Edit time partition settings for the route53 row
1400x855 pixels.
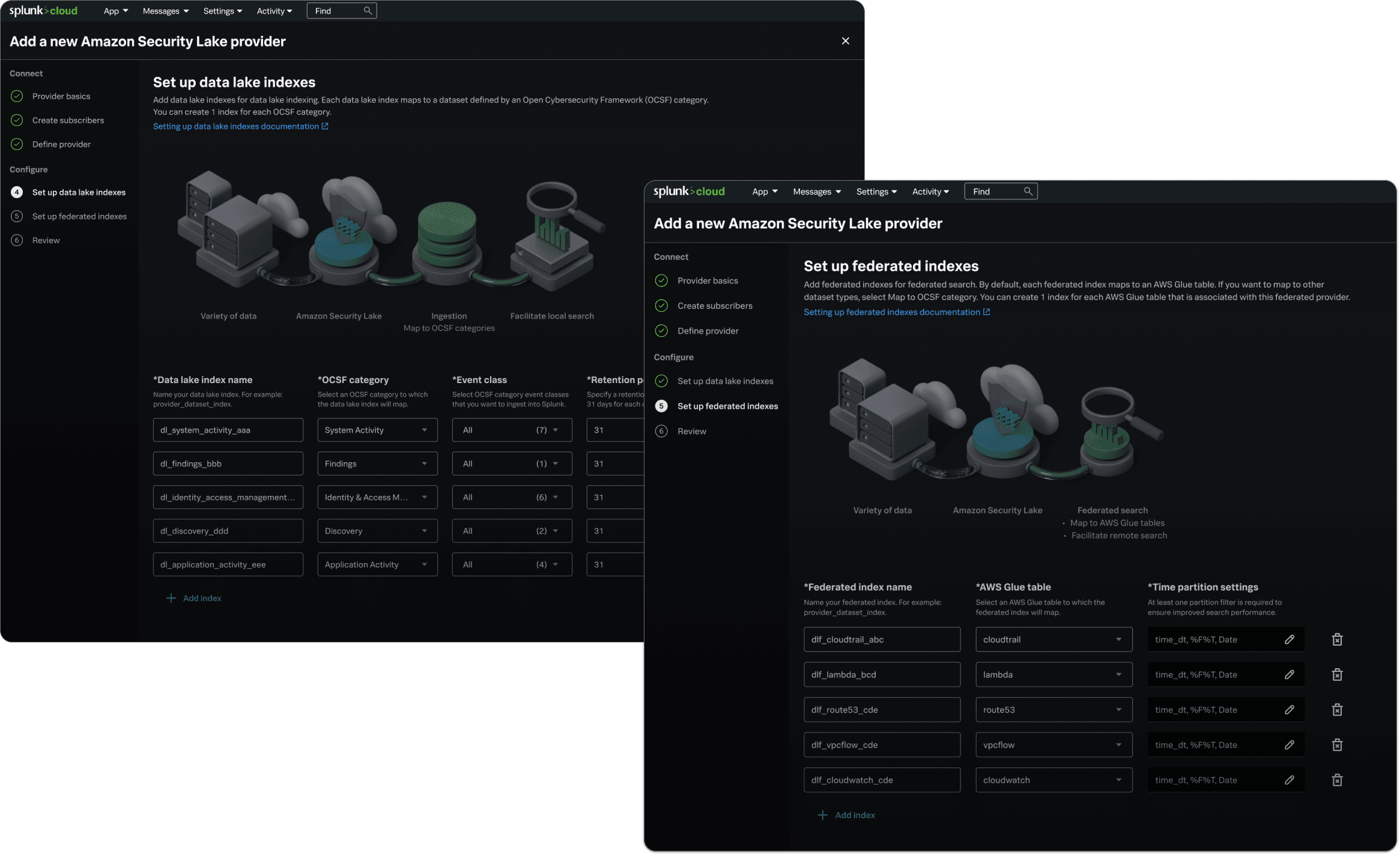tap(1289, 710)
